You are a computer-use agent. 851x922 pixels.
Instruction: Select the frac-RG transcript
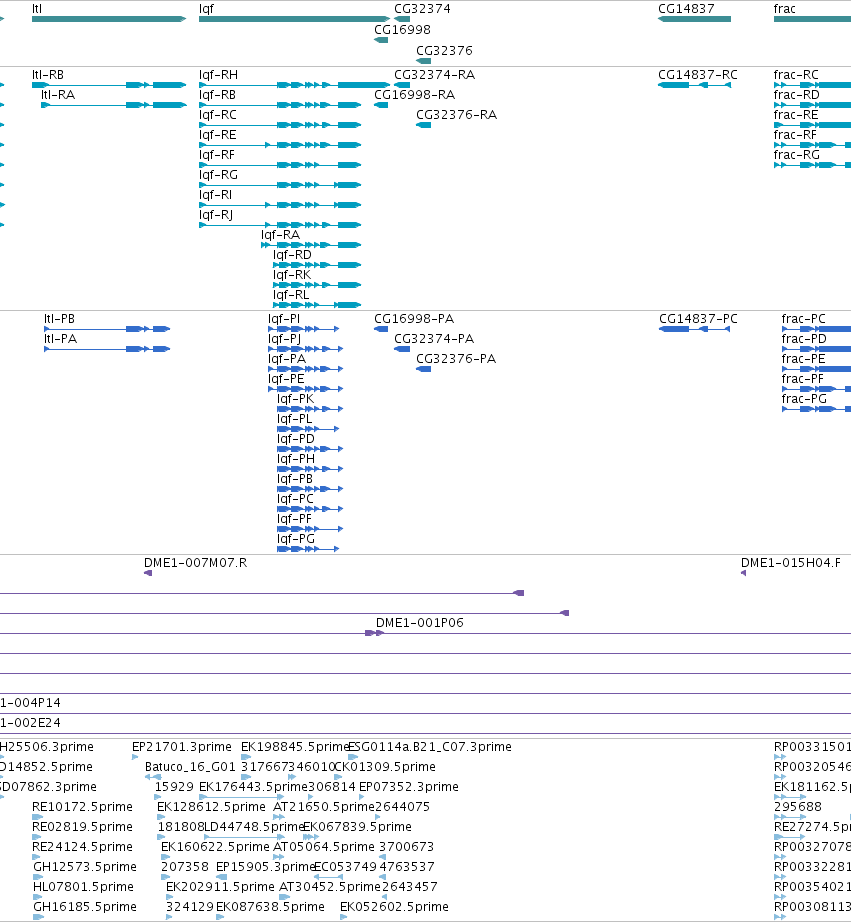click(x=812, y=165)
